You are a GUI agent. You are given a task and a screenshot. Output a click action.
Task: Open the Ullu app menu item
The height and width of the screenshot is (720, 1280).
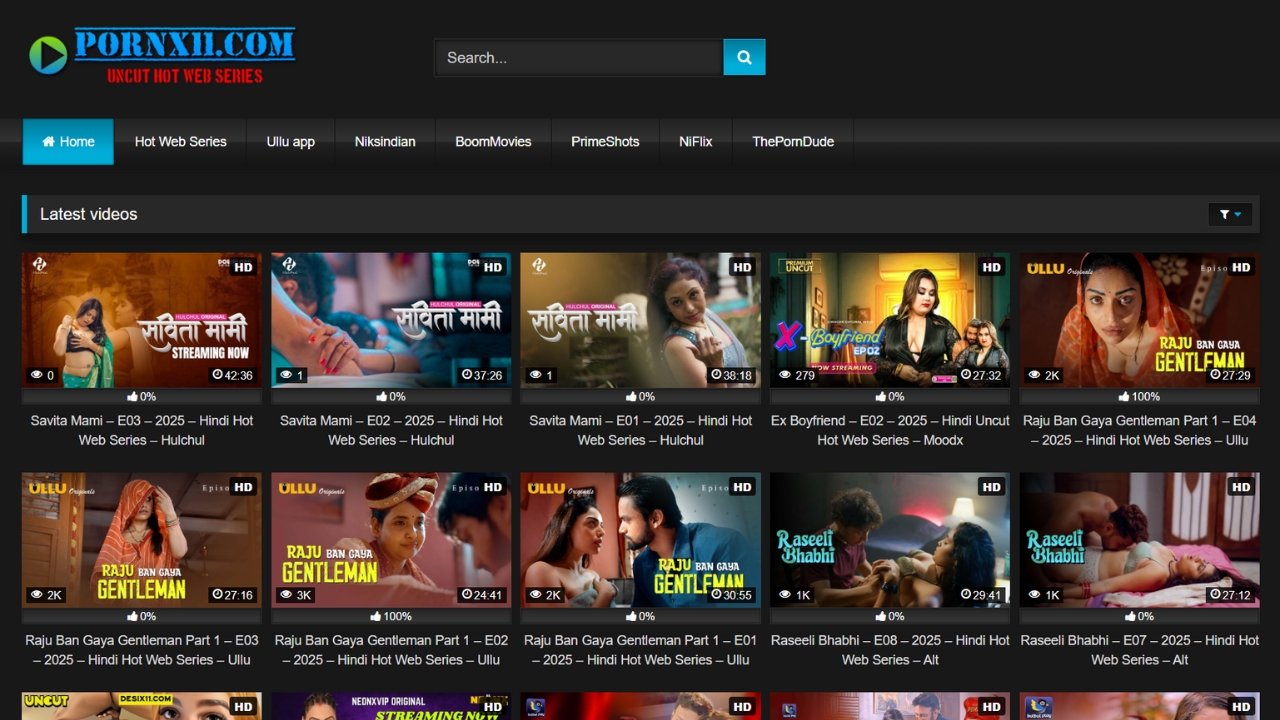(x=291, y=142)
